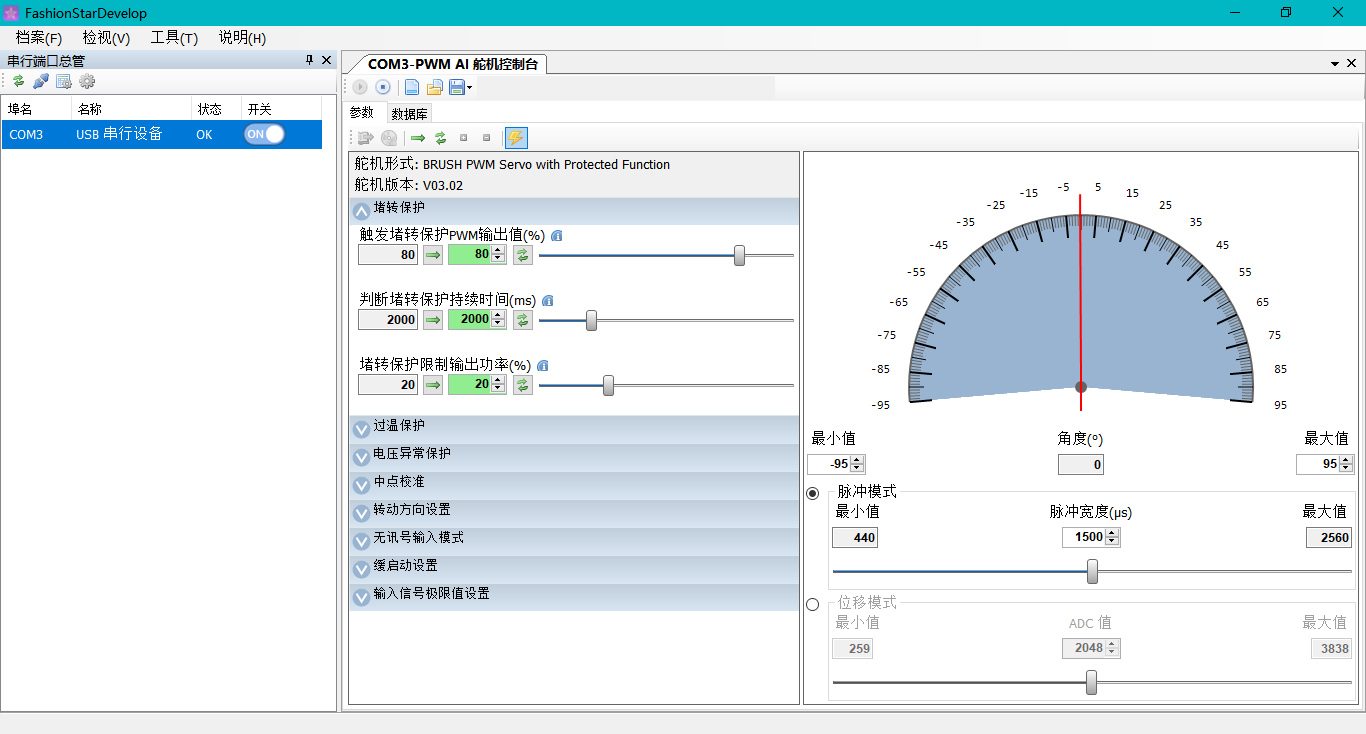Reload stall power limit 20 refresh button
The height and width of the screenshot is (734, 1366).
[523, 385]
